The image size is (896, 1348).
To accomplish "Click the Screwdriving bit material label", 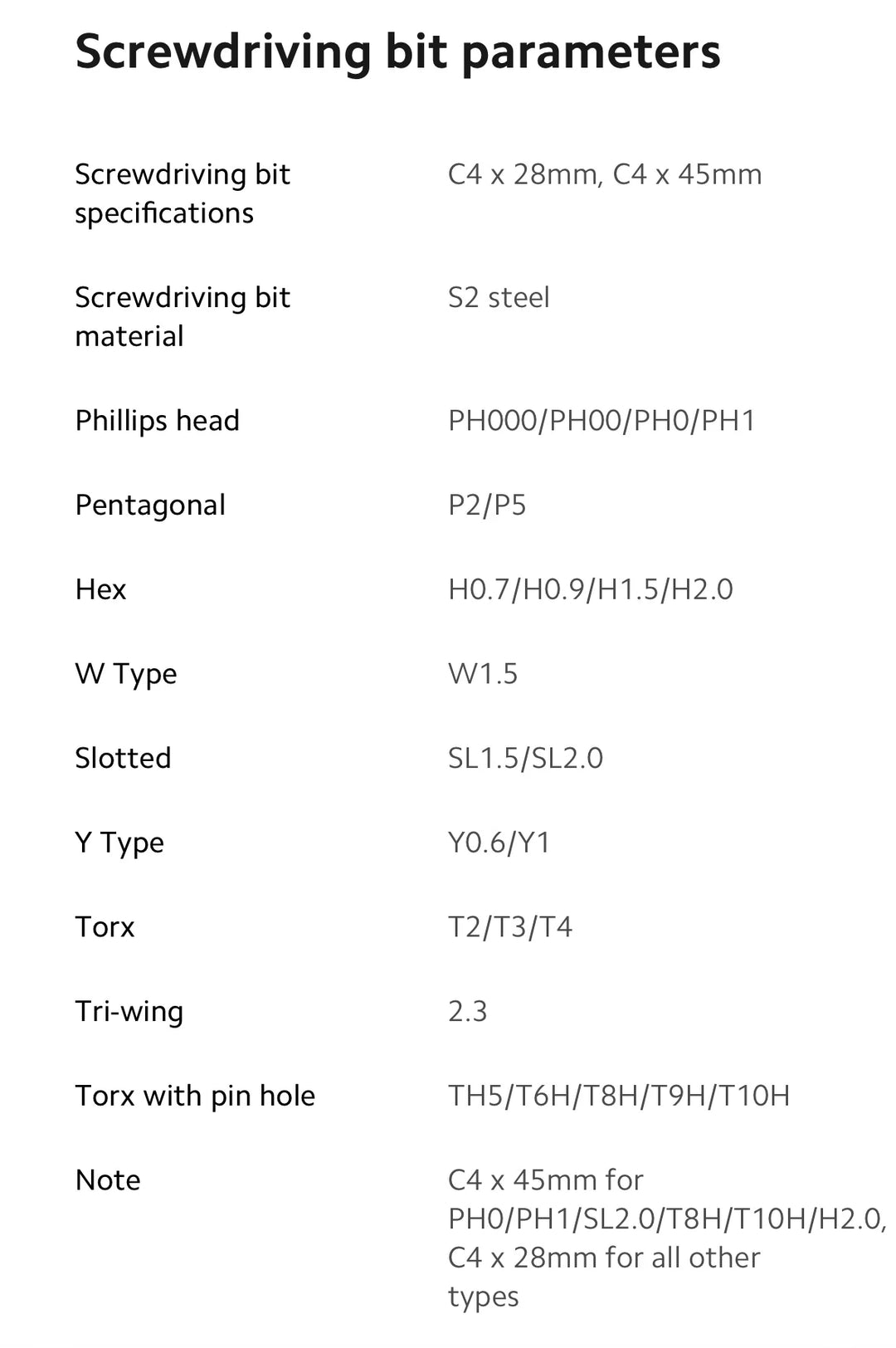I will pyautogui.click(x=183, y=316).
